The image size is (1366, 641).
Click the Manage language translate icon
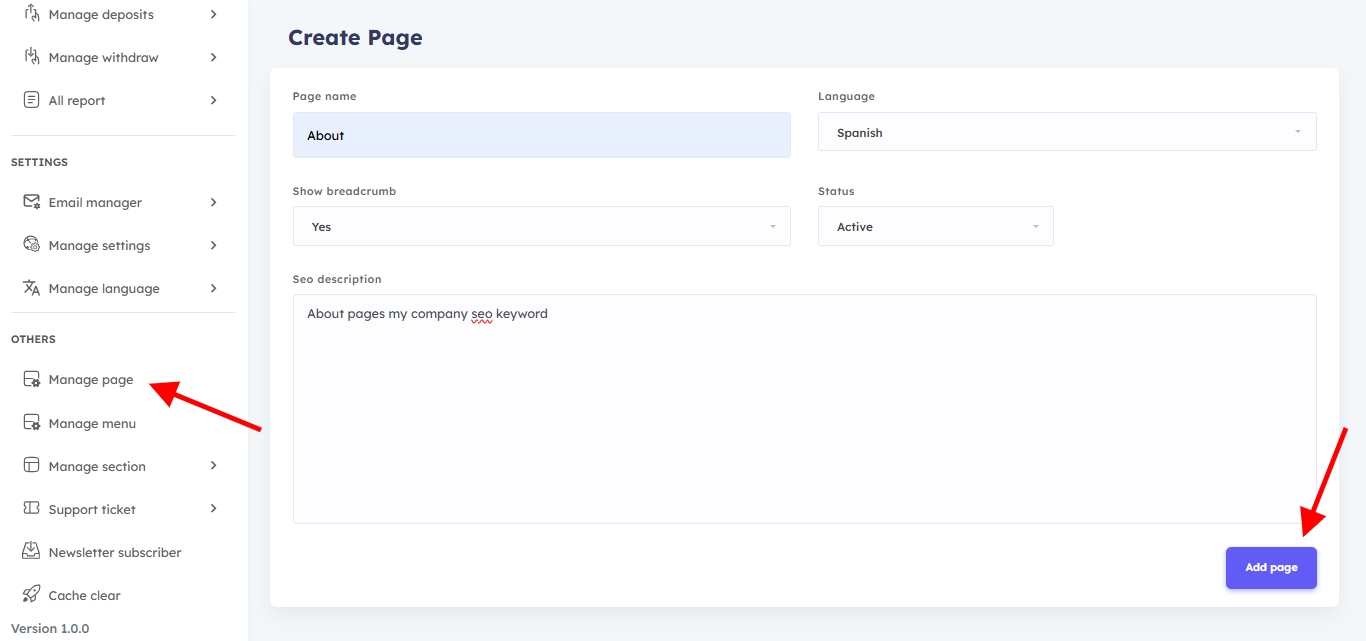[x=32, y=288]
